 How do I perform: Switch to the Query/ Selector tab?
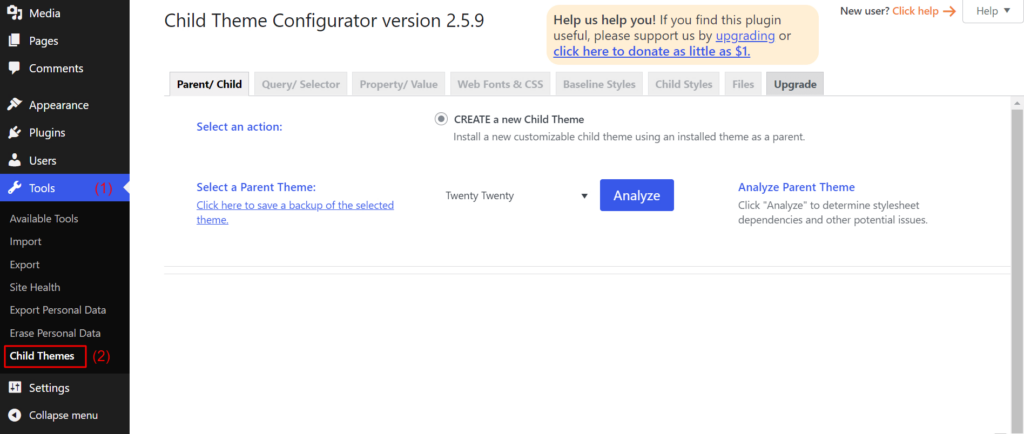pos(300,84)
